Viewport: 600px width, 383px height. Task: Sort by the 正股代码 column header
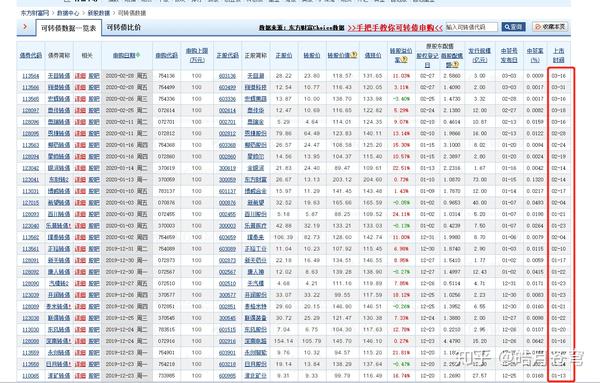227,55
